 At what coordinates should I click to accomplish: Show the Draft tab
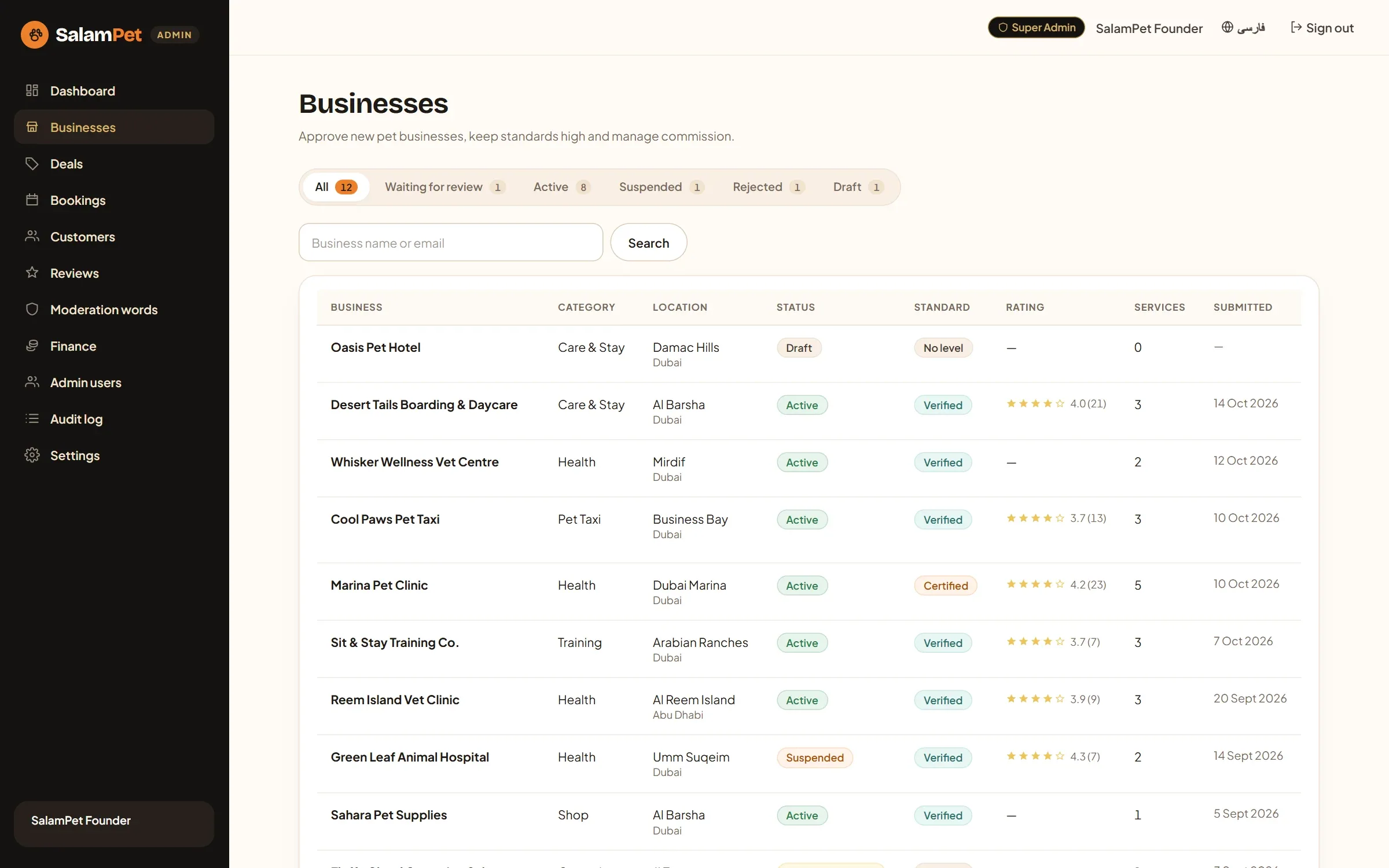point(858,187)
